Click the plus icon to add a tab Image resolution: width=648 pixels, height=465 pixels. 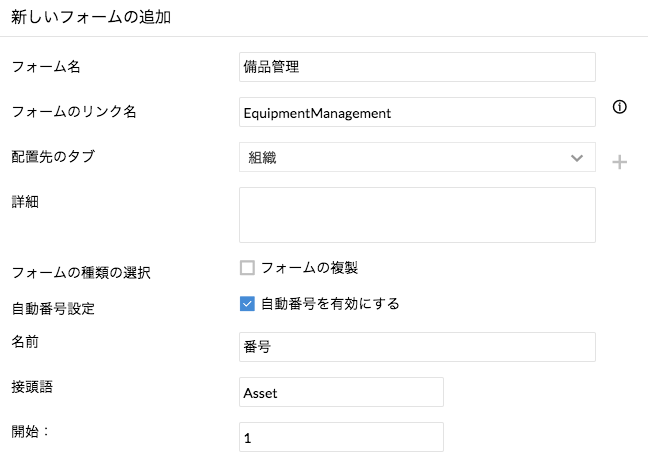coord(620,162)
